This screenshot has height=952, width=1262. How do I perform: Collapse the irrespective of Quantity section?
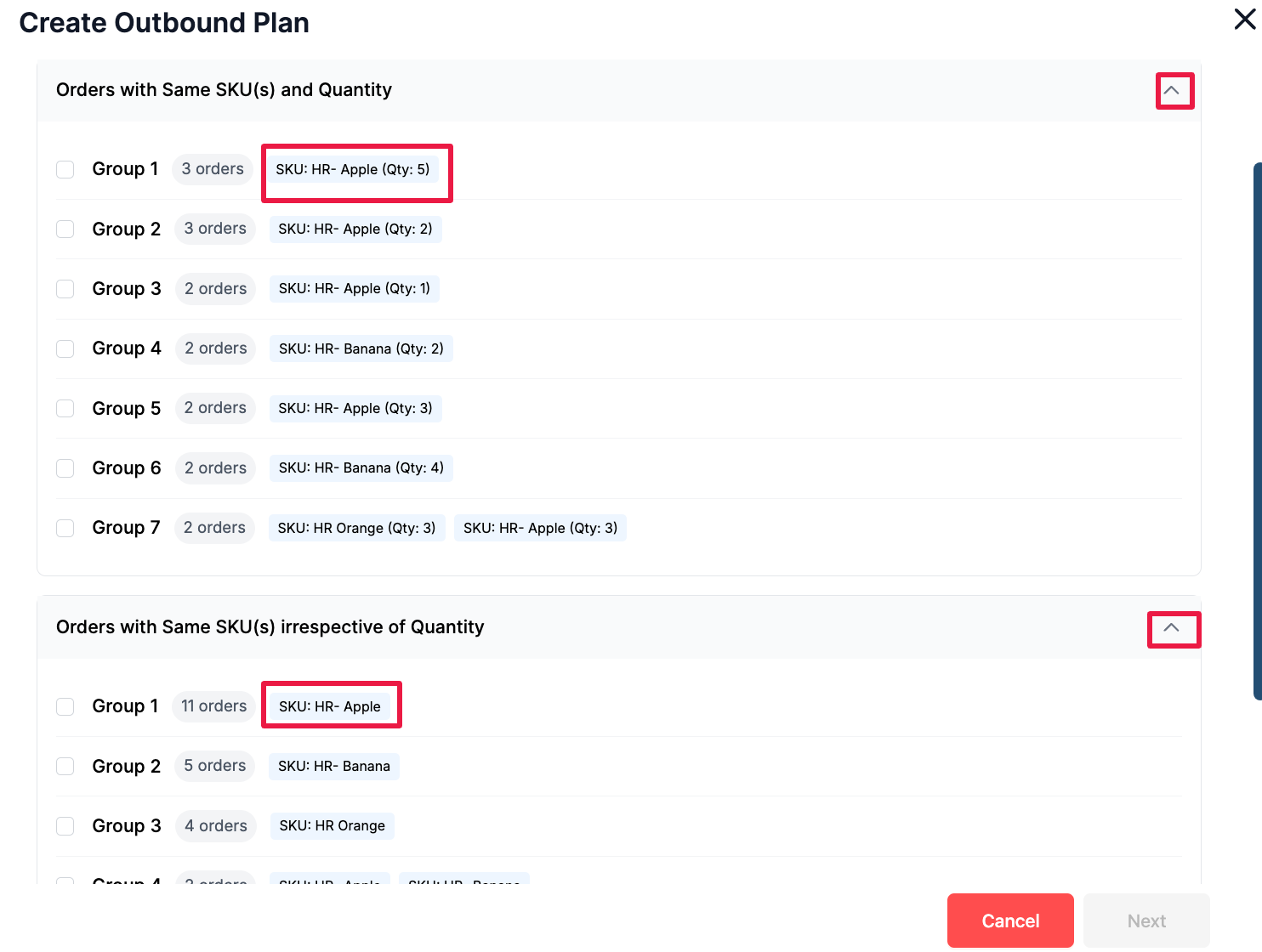tap(1171, 628)
